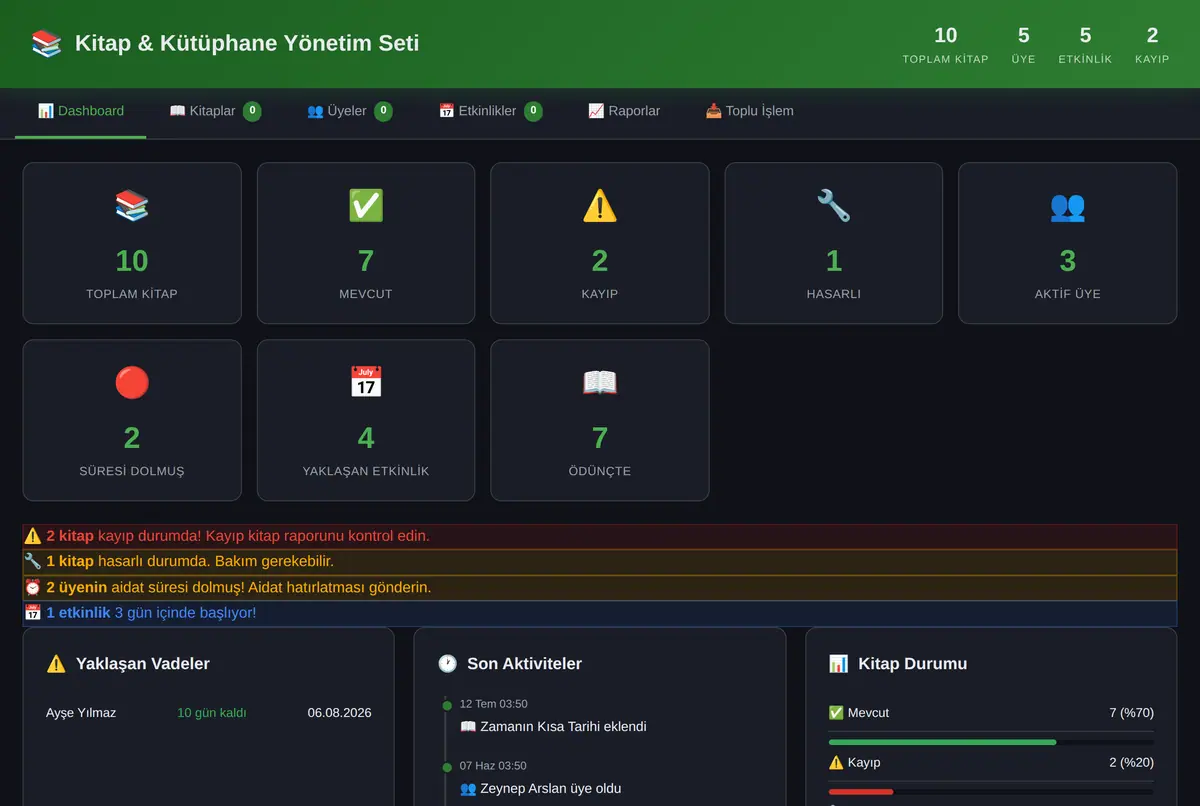Click activity Zeynep Arslan üye oldu
The width and height of the screenshot is (1200, 806).
point(540,789)
